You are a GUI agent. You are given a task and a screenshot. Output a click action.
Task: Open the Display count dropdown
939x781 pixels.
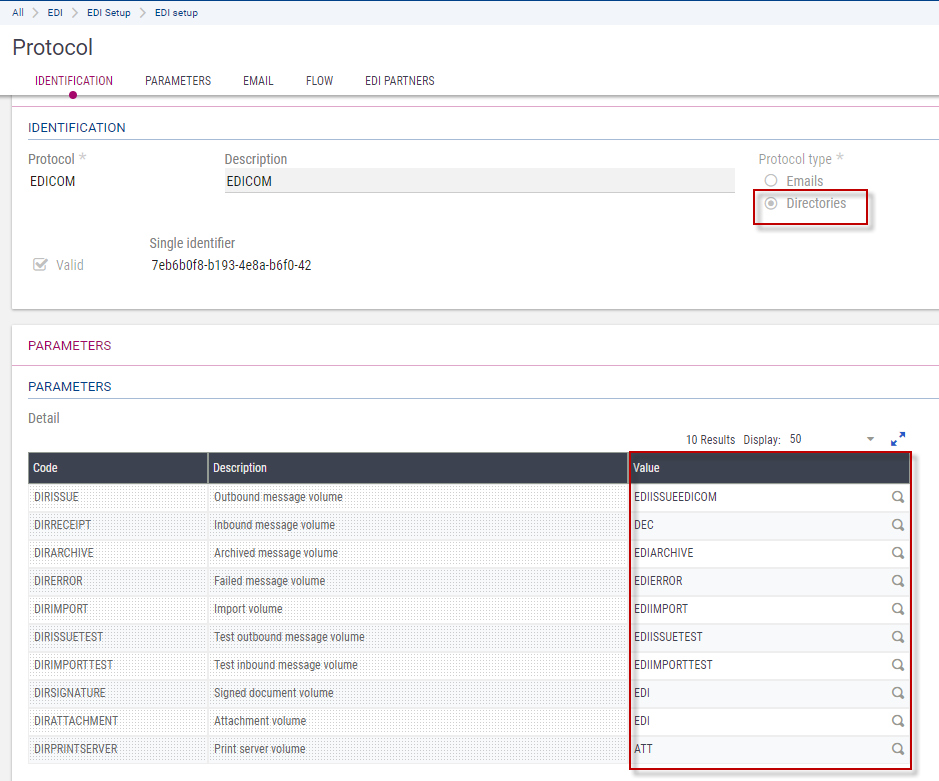[x=870, y=440]
